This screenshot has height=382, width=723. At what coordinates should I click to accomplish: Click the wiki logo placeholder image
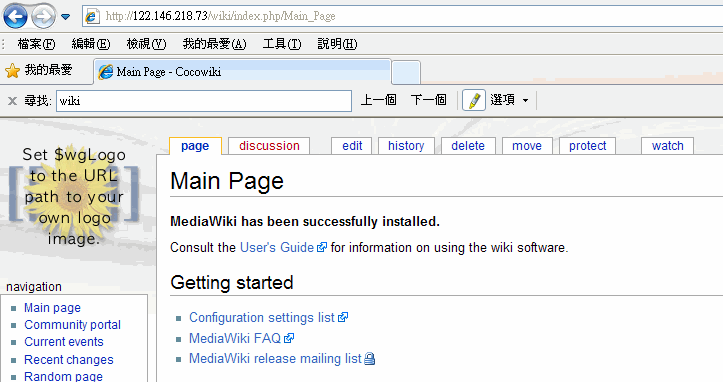click(74, 197)
